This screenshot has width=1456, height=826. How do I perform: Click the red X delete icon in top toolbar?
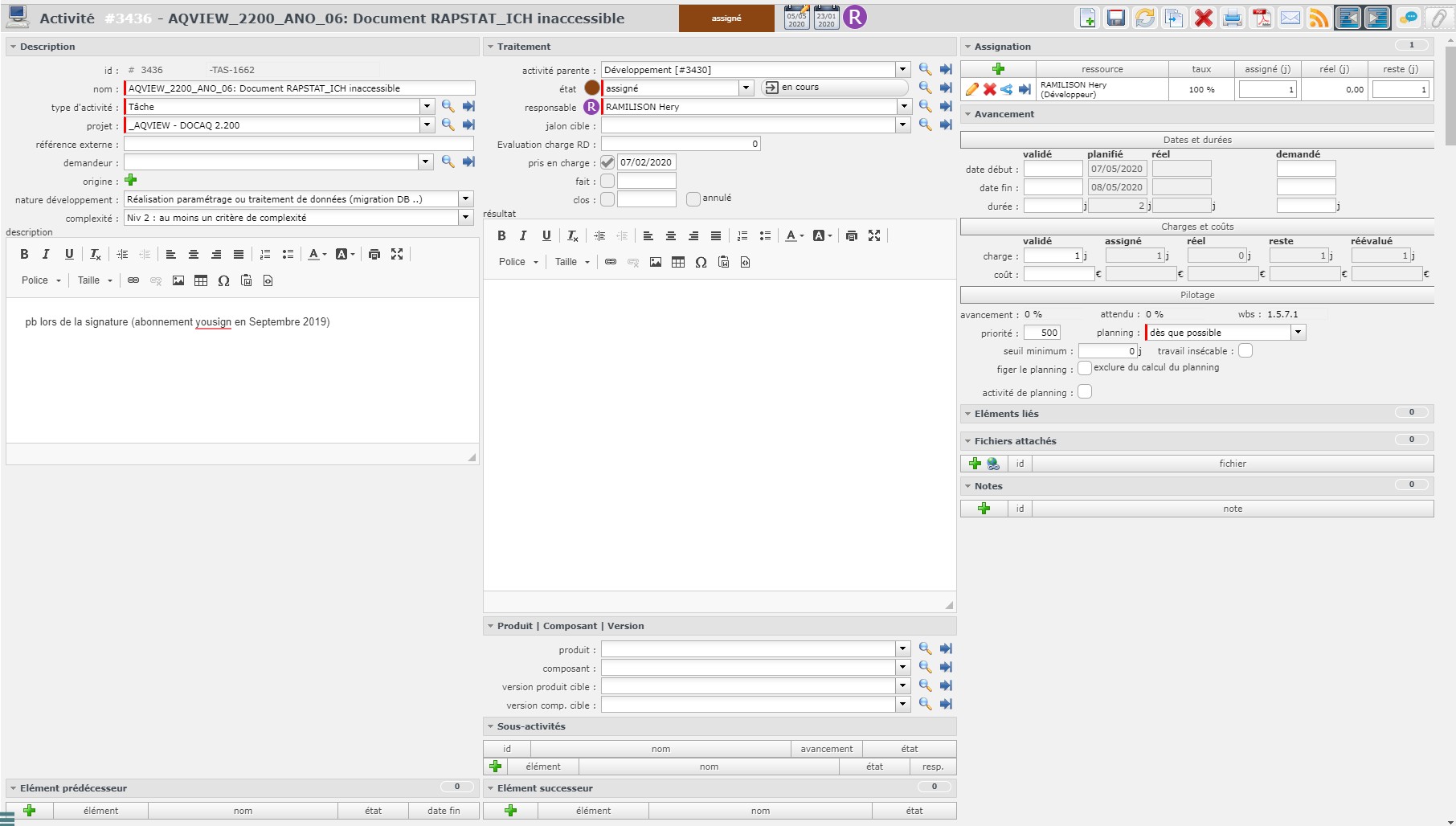point(1203,18)
